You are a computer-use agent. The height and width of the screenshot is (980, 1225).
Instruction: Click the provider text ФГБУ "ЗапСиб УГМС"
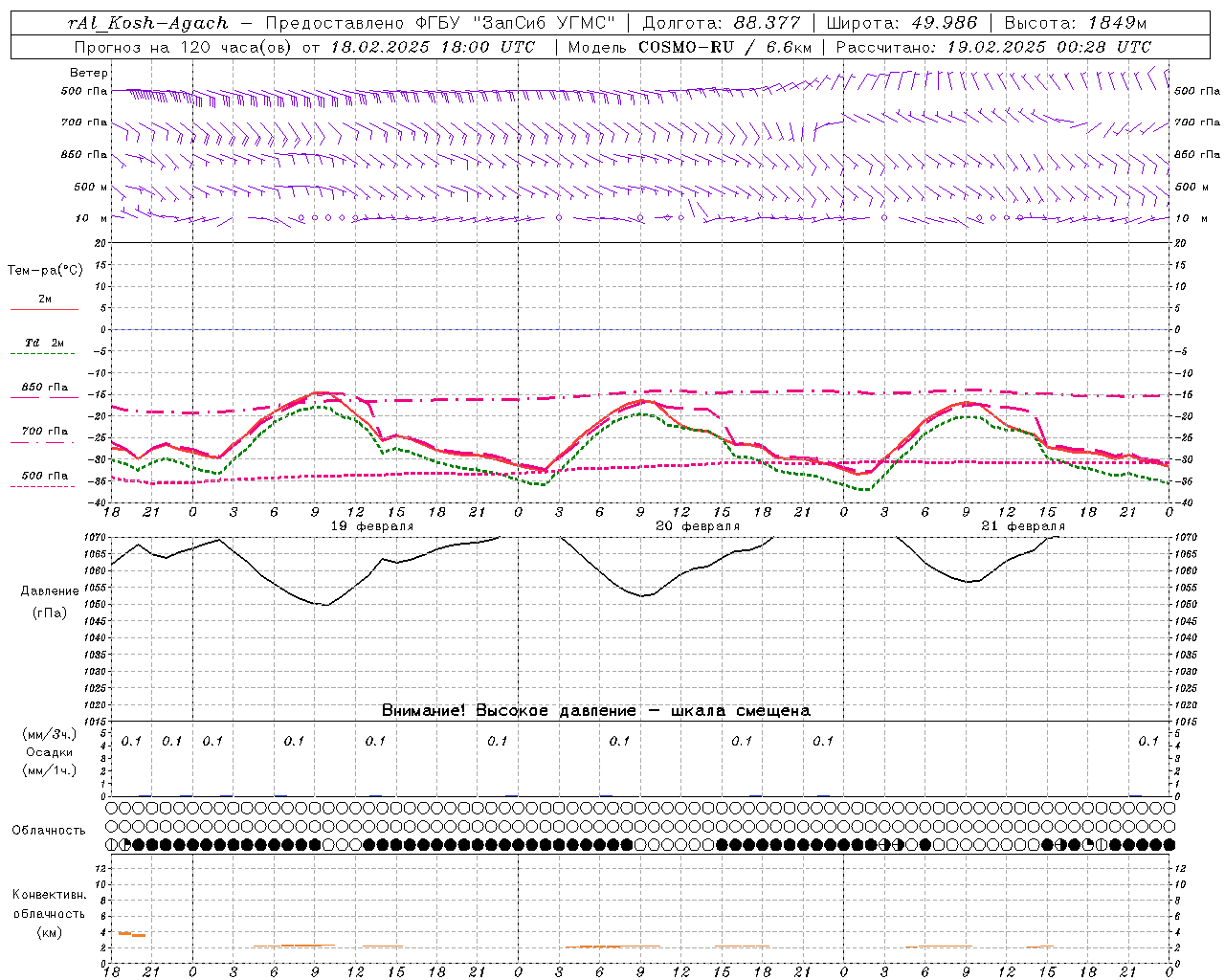pos(515,23)
